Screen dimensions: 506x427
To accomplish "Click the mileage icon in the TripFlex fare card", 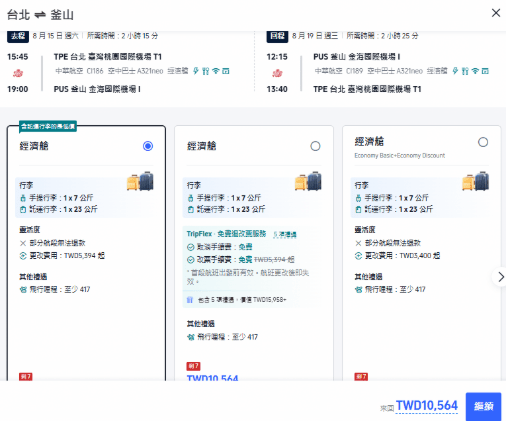I will click(190, 337).
